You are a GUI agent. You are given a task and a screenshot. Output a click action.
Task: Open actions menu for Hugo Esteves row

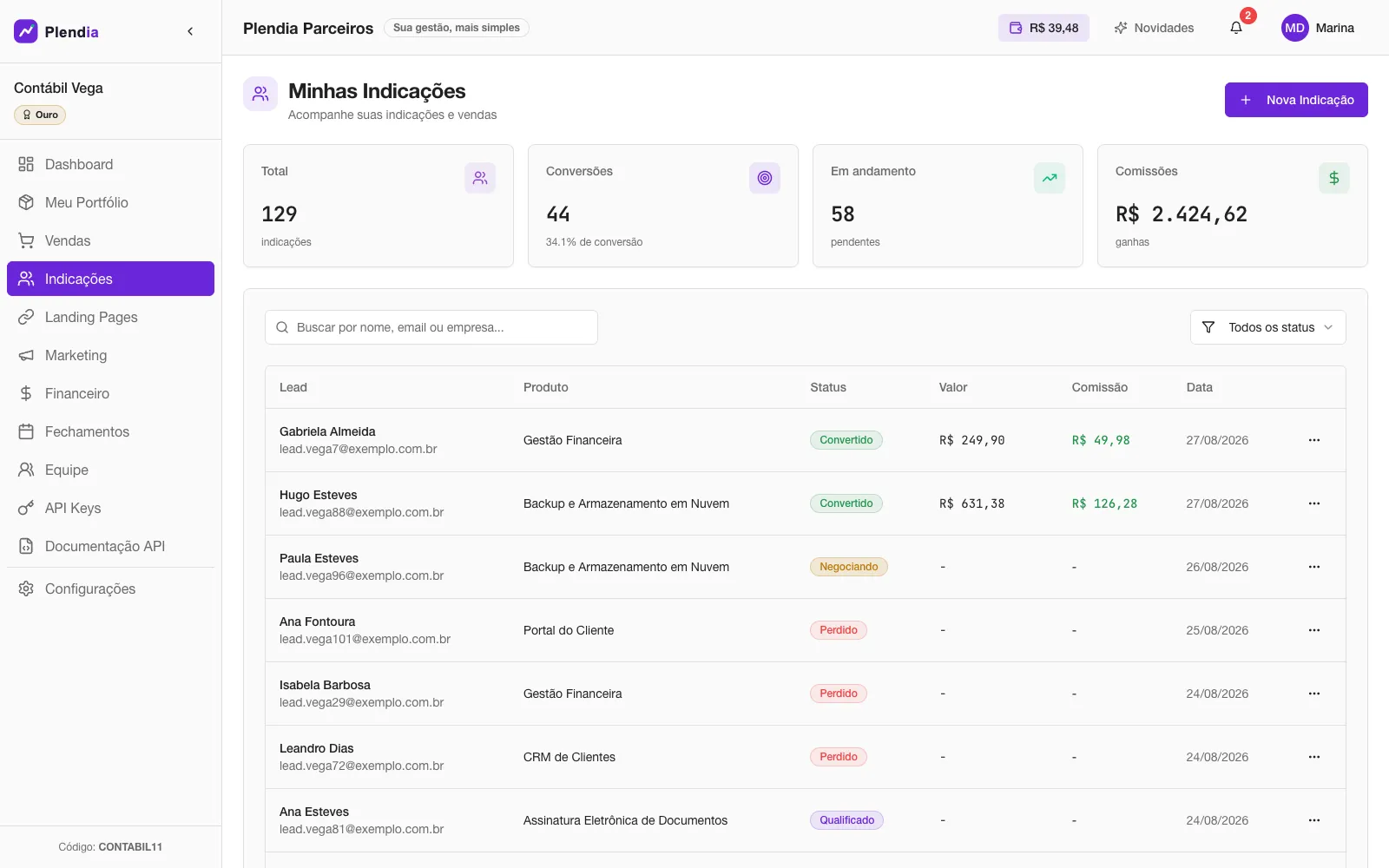pyautogui.click(x=1314, y=503)
